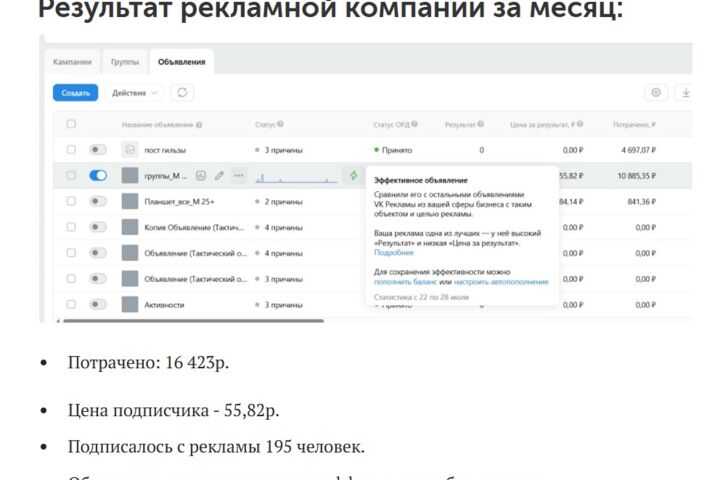Screen dimensions: 720x480
Task: Enable the Копия Объявление ad toggle
Action: click(98, 227)
